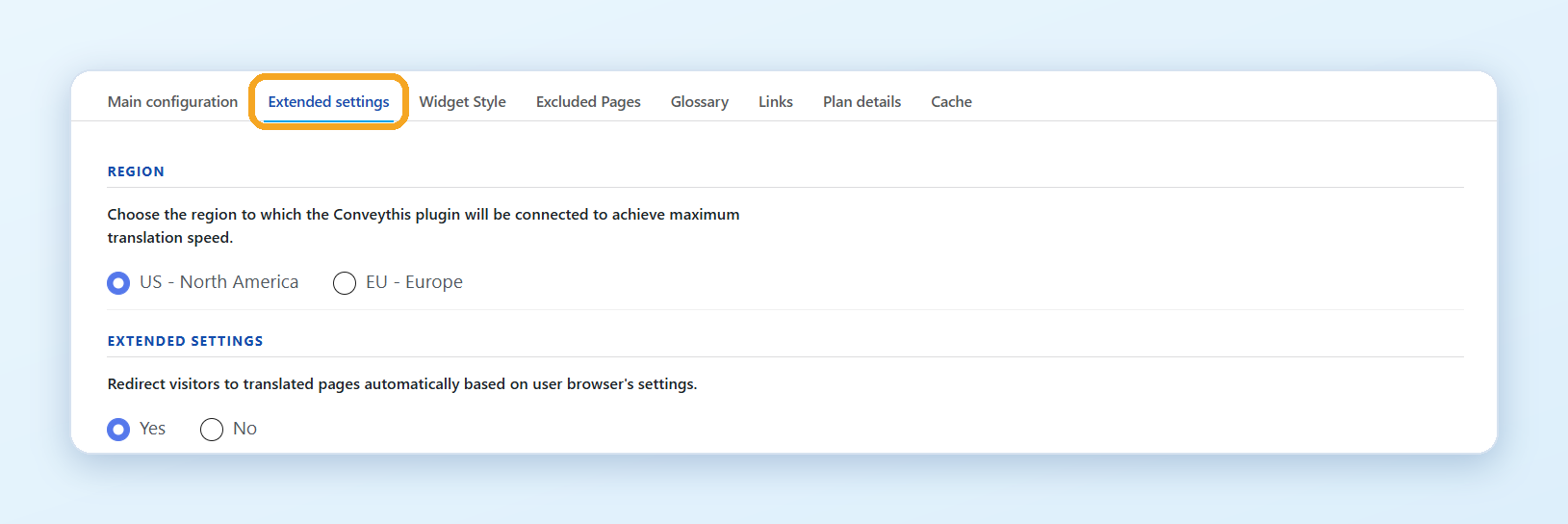Open the Cache tab
The image size is (1568, 524).
951,101
